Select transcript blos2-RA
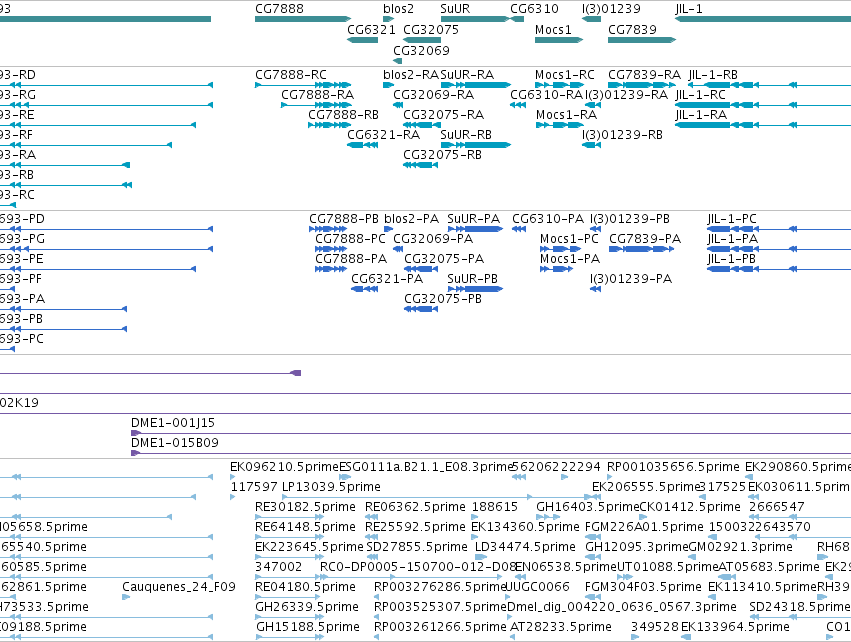This screenshot has height=642, width=851. click(411, 74)
